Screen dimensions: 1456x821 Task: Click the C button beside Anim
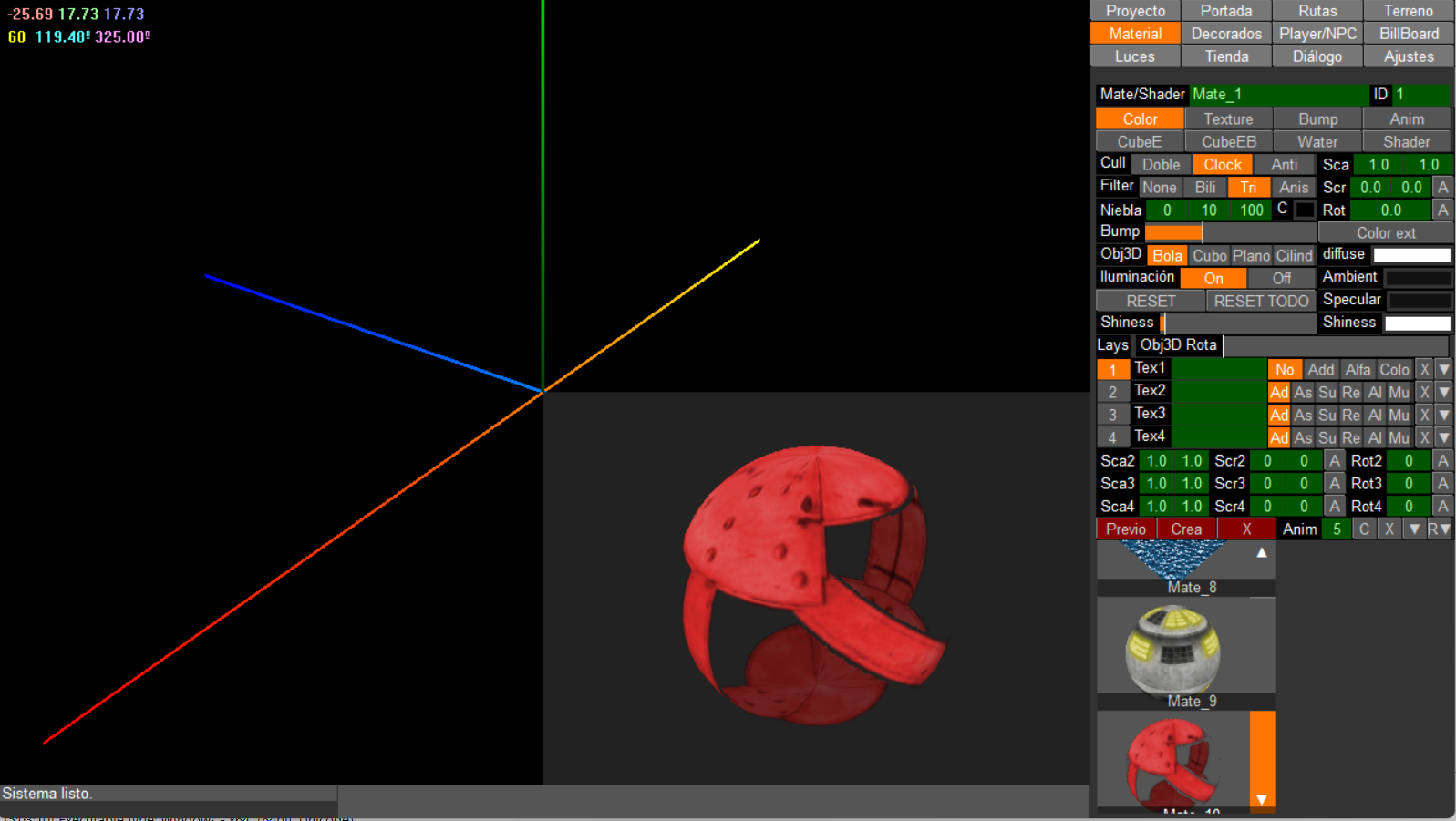1364,529
